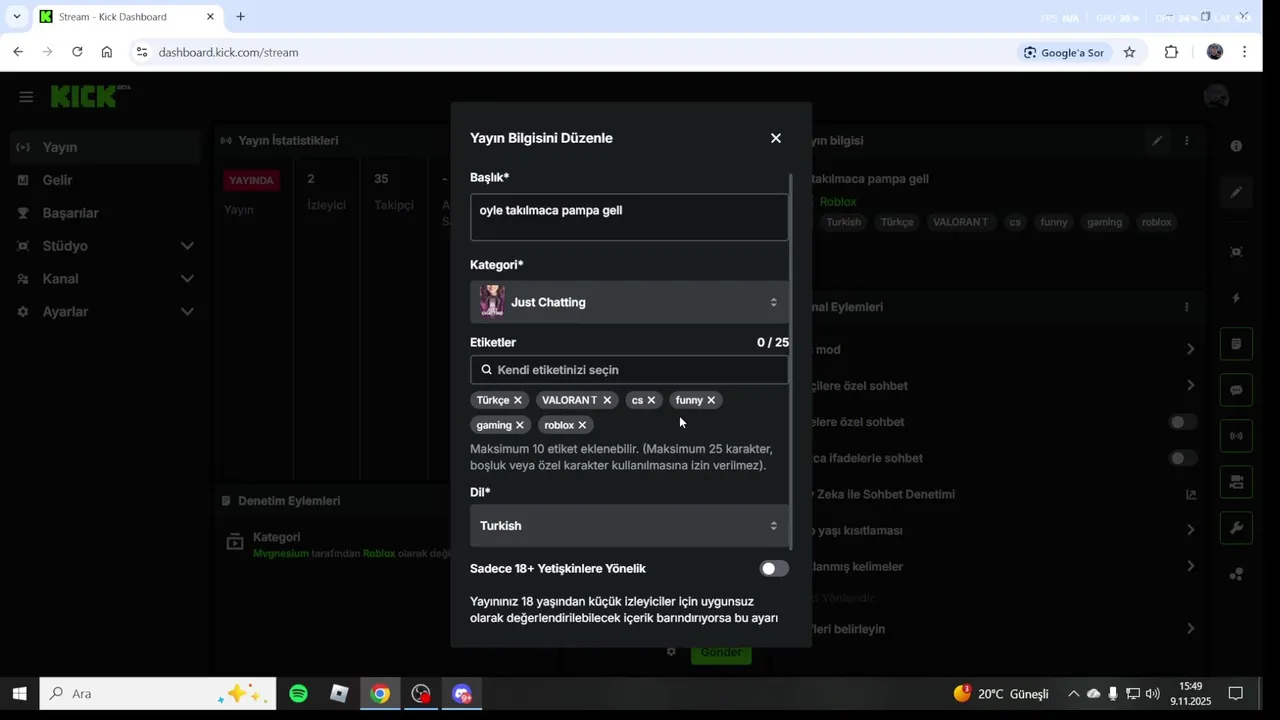This screenshot has height=720, width=1280.
Task: Click the pencil icon in right toolbar
Action: (1236, 192)
